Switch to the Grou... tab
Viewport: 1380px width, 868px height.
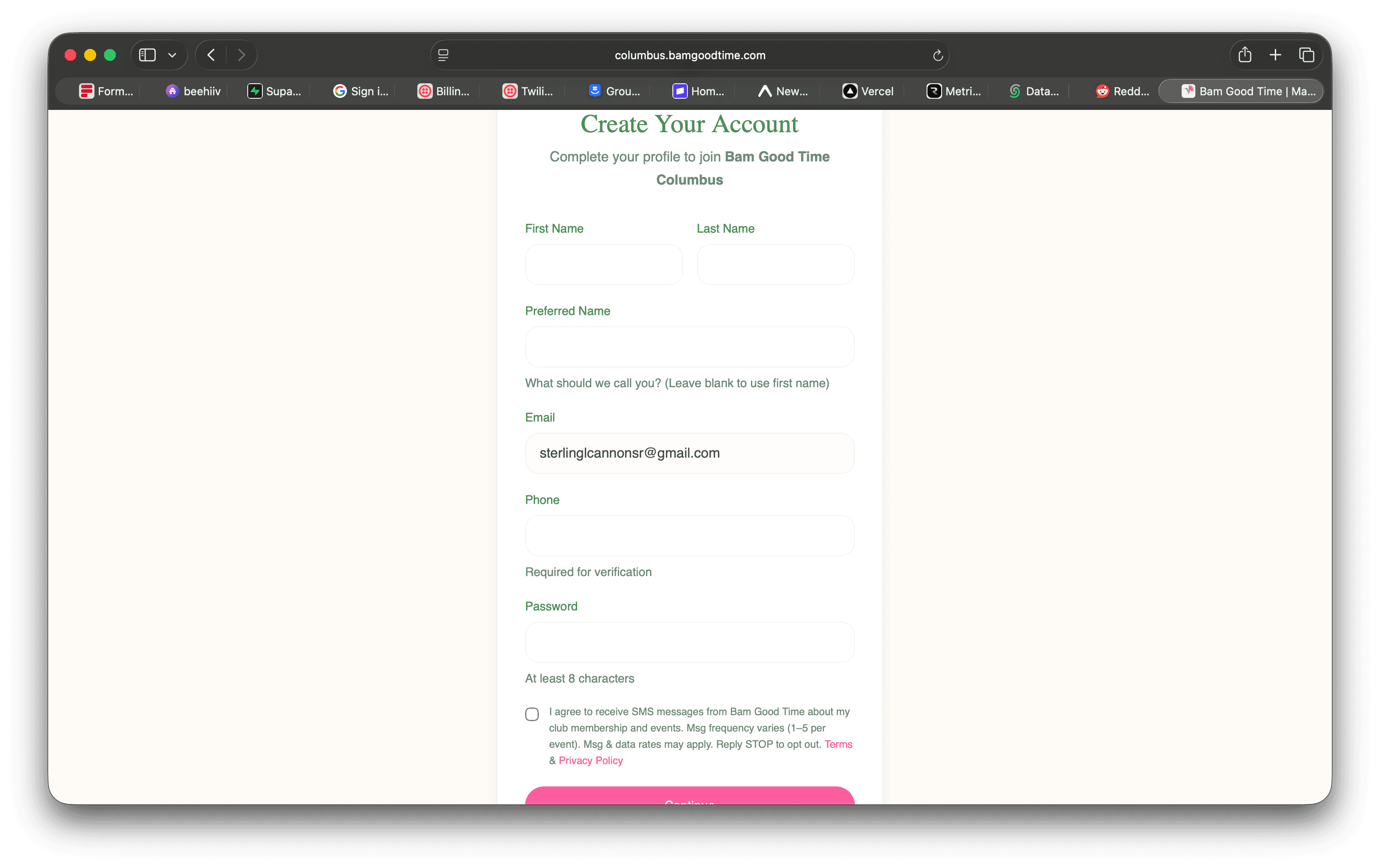click(x=614, y=91)
